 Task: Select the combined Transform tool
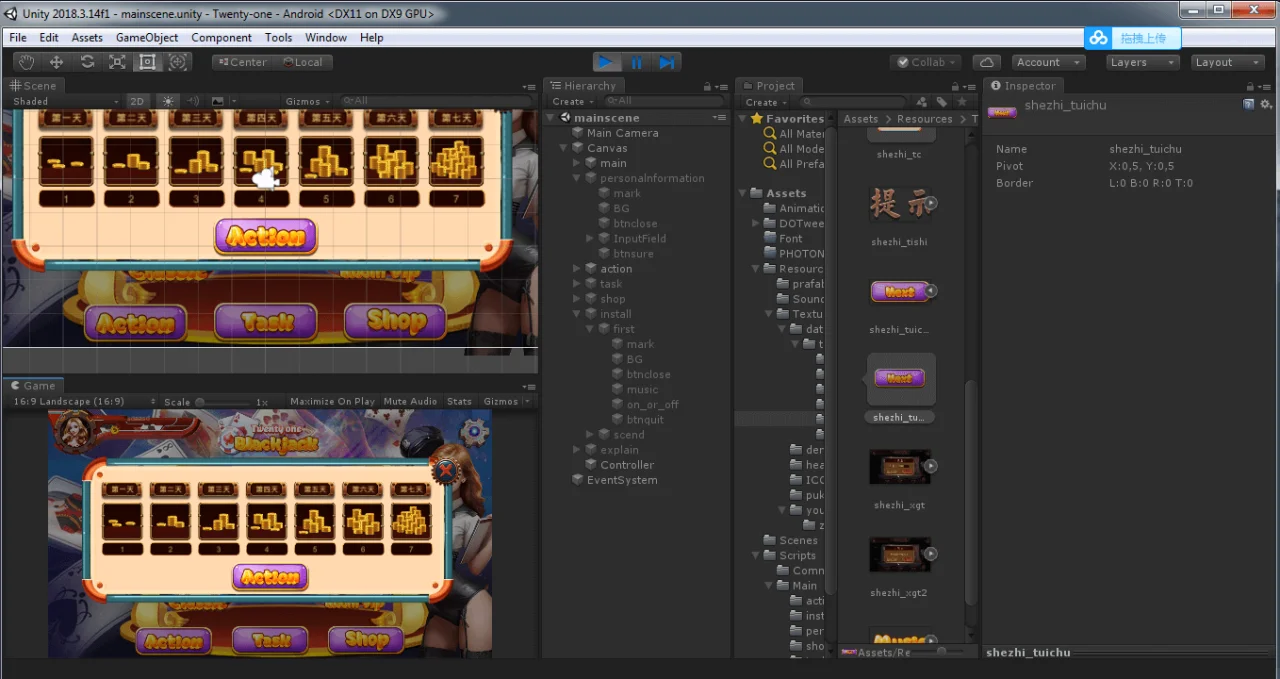point(178,62)
